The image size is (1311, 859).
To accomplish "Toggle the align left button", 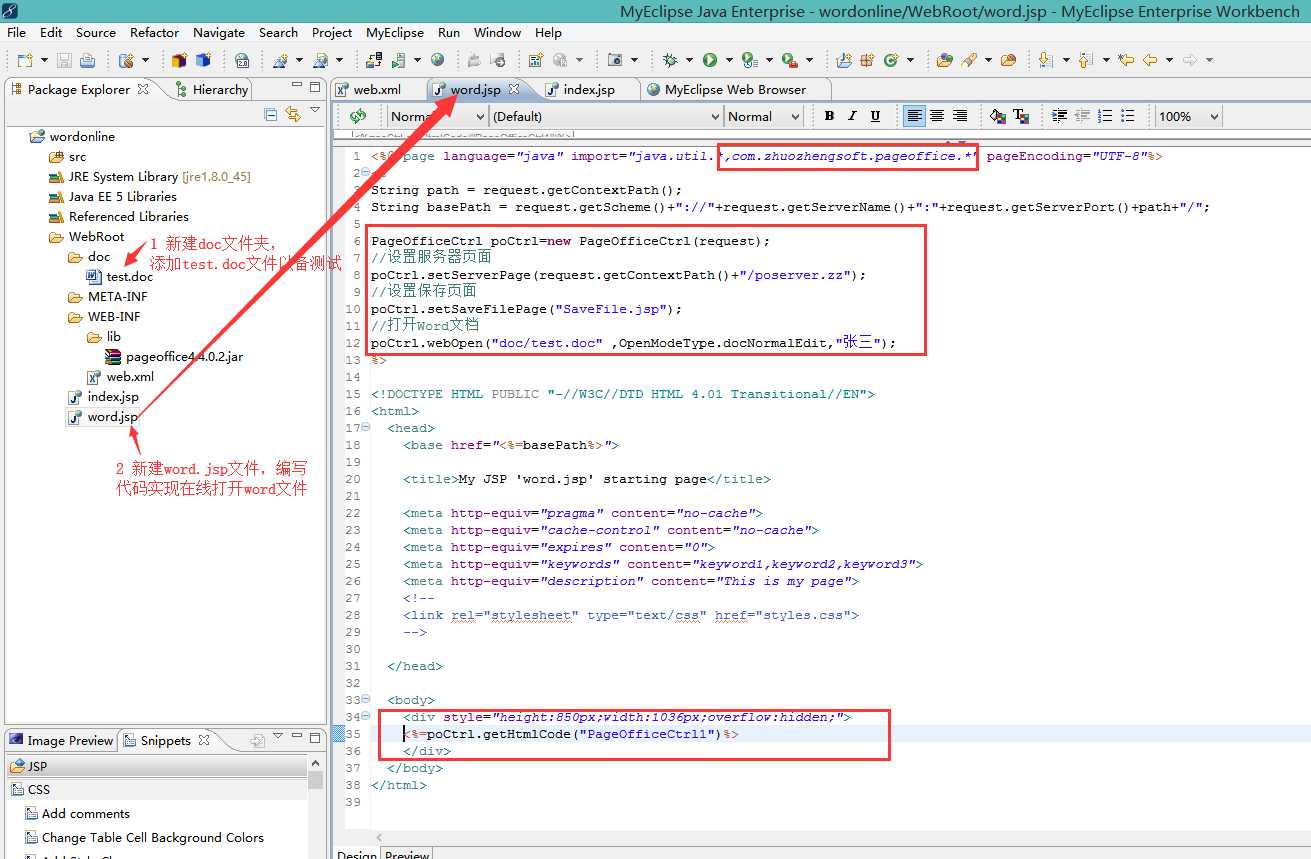I will [x=914, y=116].
